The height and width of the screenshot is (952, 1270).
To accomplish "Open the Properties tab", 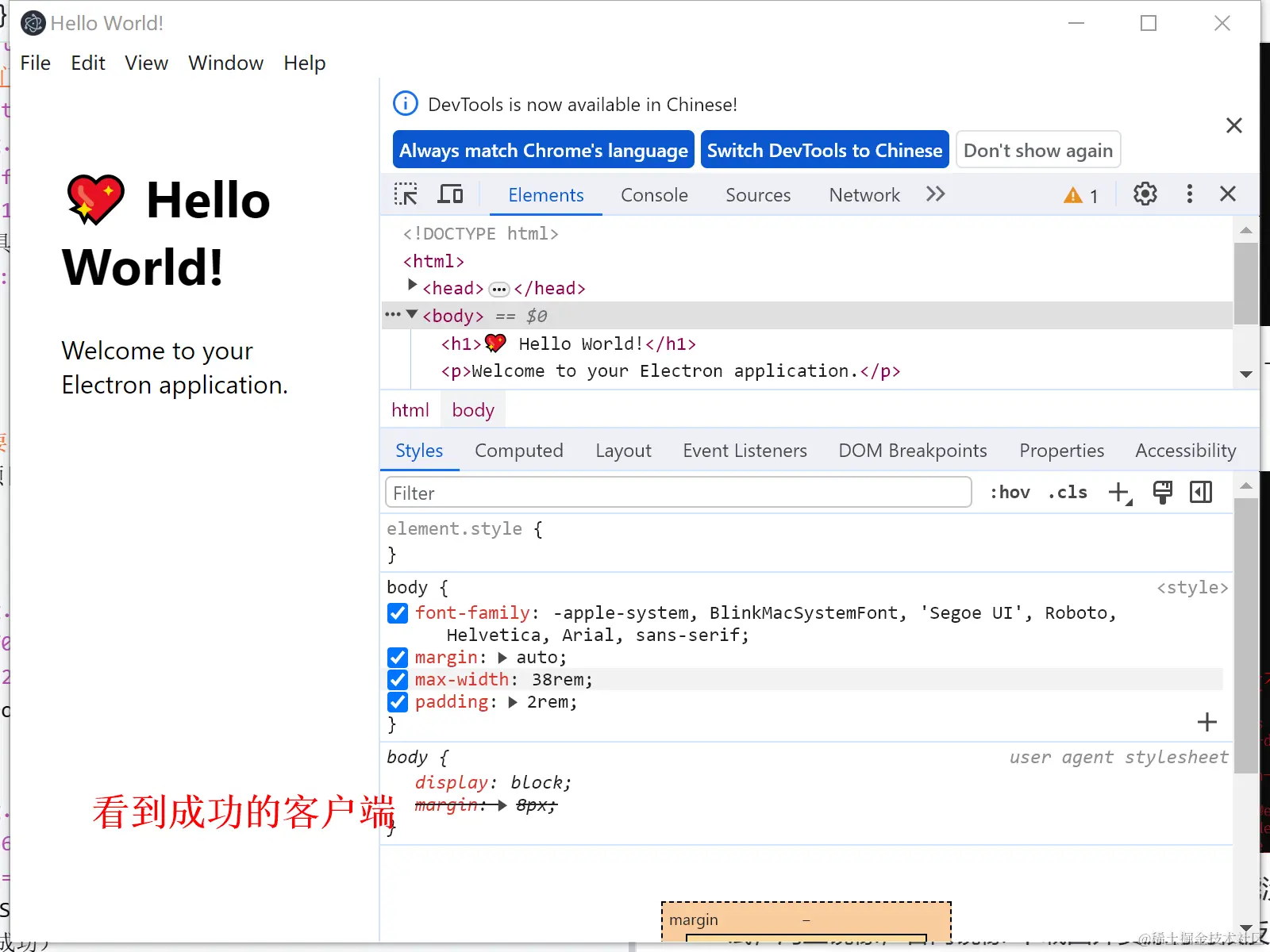I will pos(1062,451).
